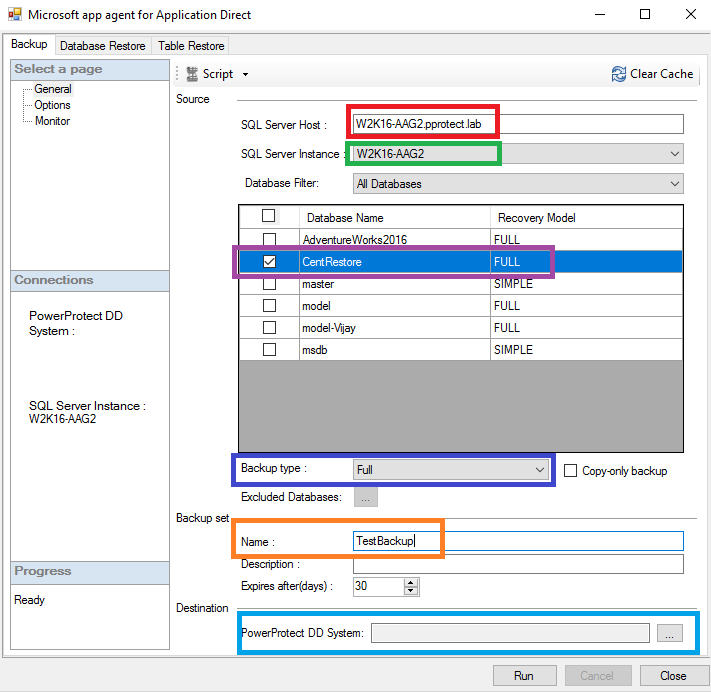711x692 pixels.
Task: Select Monitor in the page tree
Action: (53, 121)
